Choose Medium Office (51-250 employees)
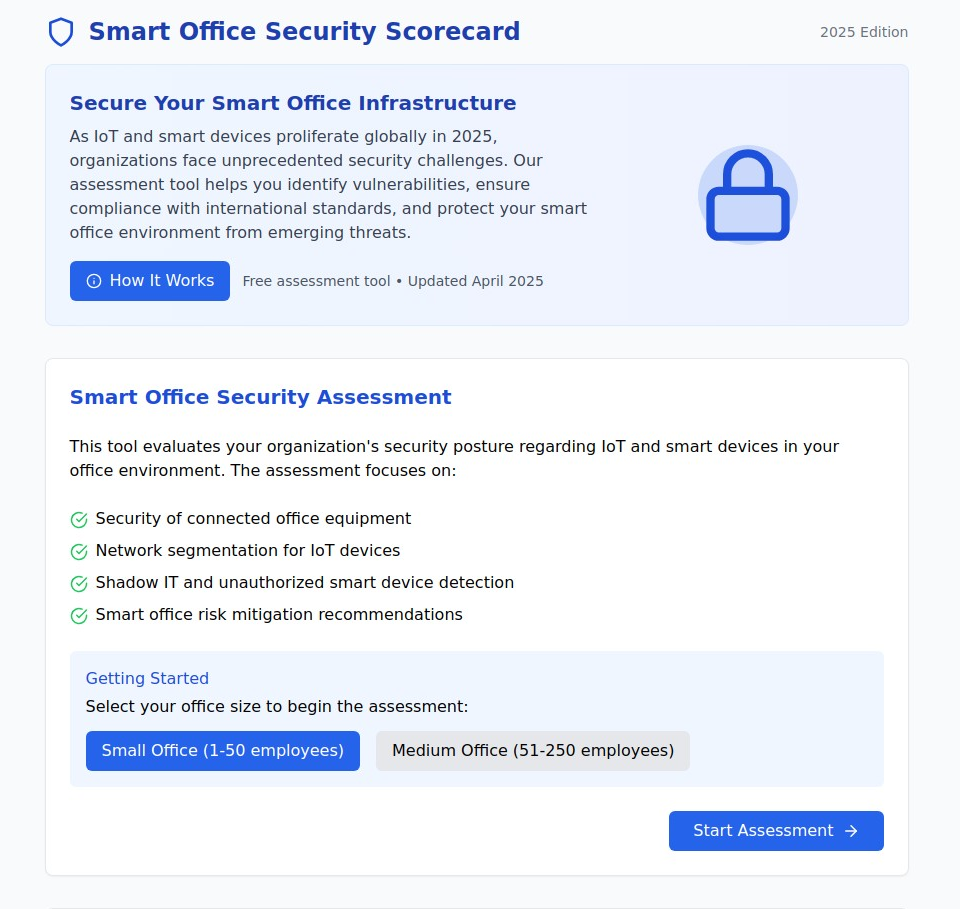This screenshot has width=960, height=909. tap(532, 751)
